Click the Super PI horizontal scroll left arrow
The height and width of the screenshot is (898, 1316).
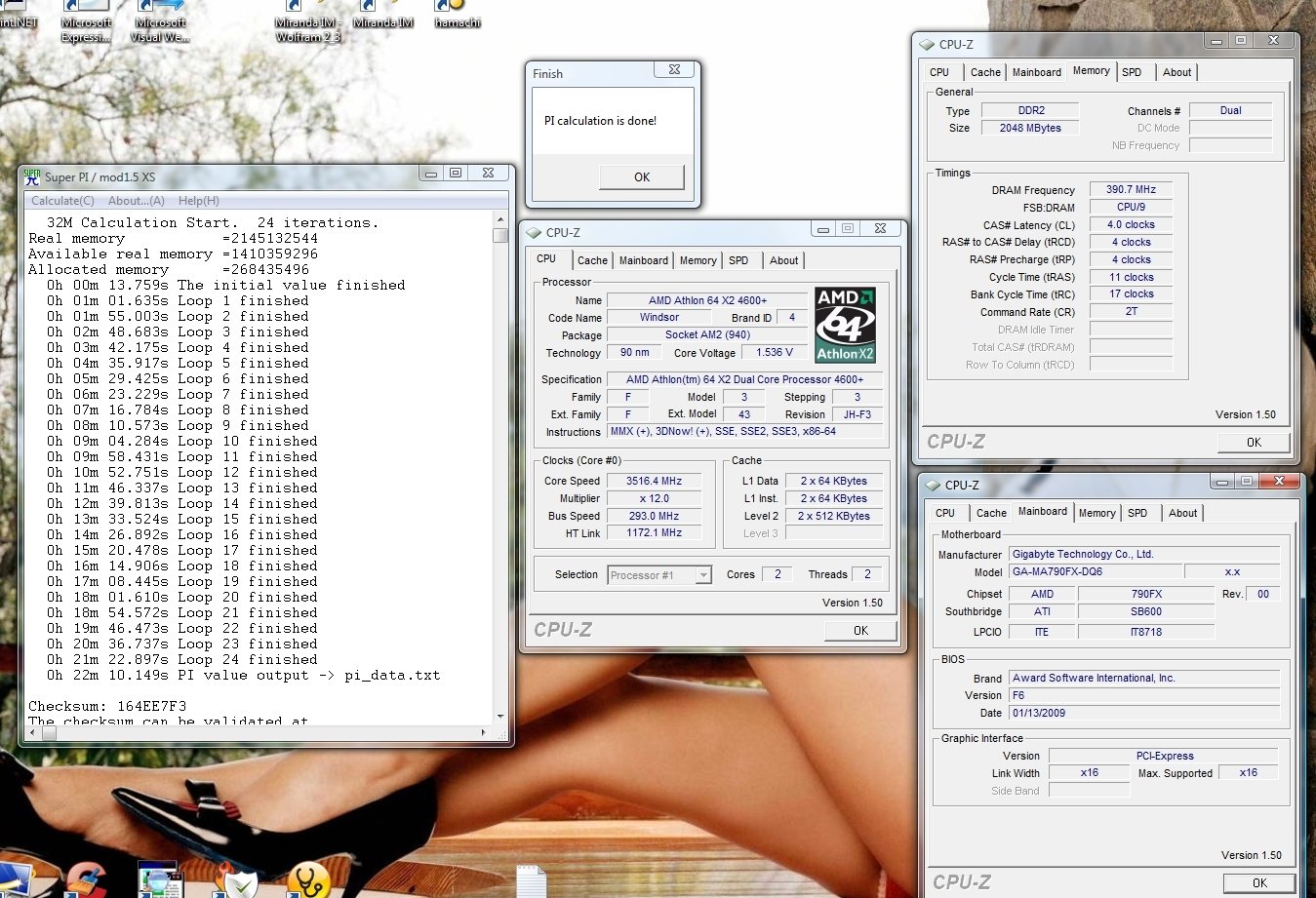[31, 732]
